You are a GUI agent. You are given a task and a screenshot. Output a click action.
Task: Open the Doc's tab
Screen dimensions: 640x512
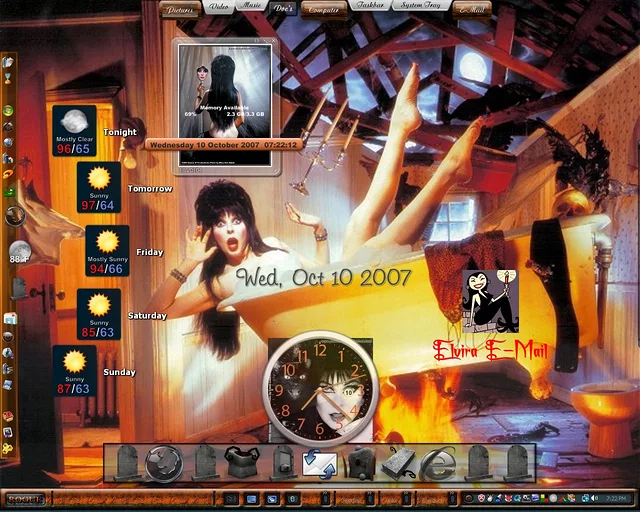(283, 8)
